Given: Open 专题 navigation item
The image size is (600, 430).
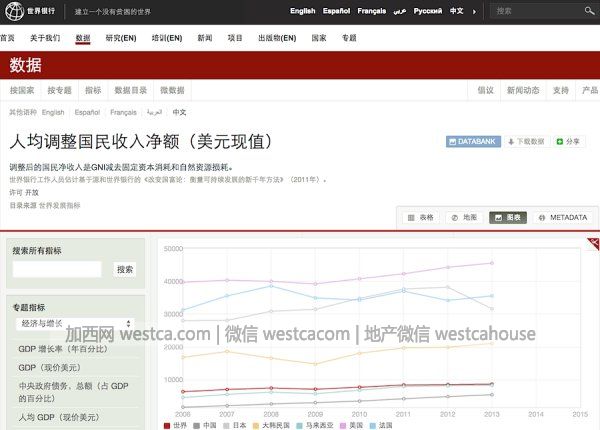Looking at the screenshot, I should point(349,38).
